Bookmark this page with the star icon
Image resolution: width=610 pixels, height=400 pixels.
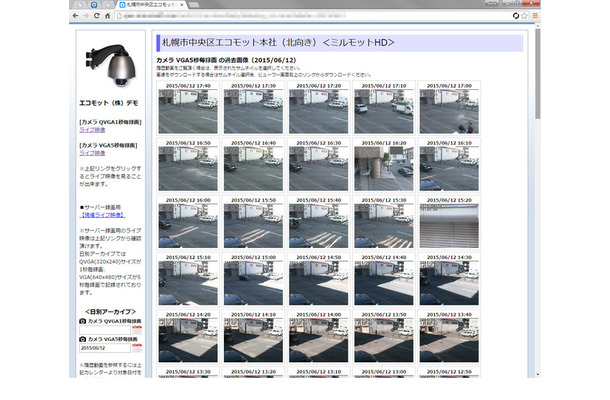(x=524, y=16)
